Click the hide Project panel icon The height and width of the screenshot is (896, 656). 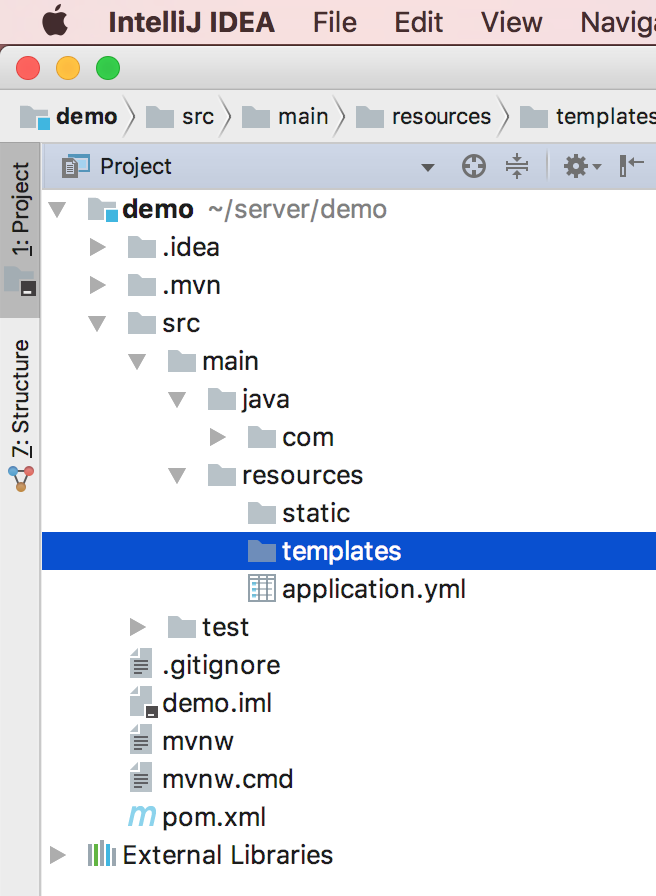point(632,167)
